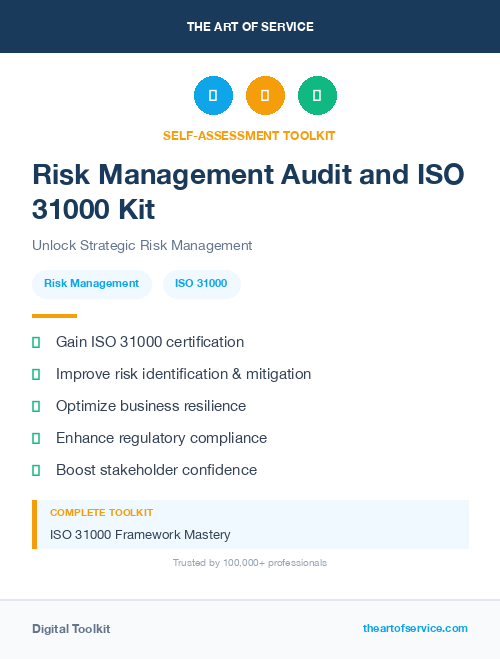
Task: Click the subtitle Unlock Strategic Risk Management
Action: [142, 245]
